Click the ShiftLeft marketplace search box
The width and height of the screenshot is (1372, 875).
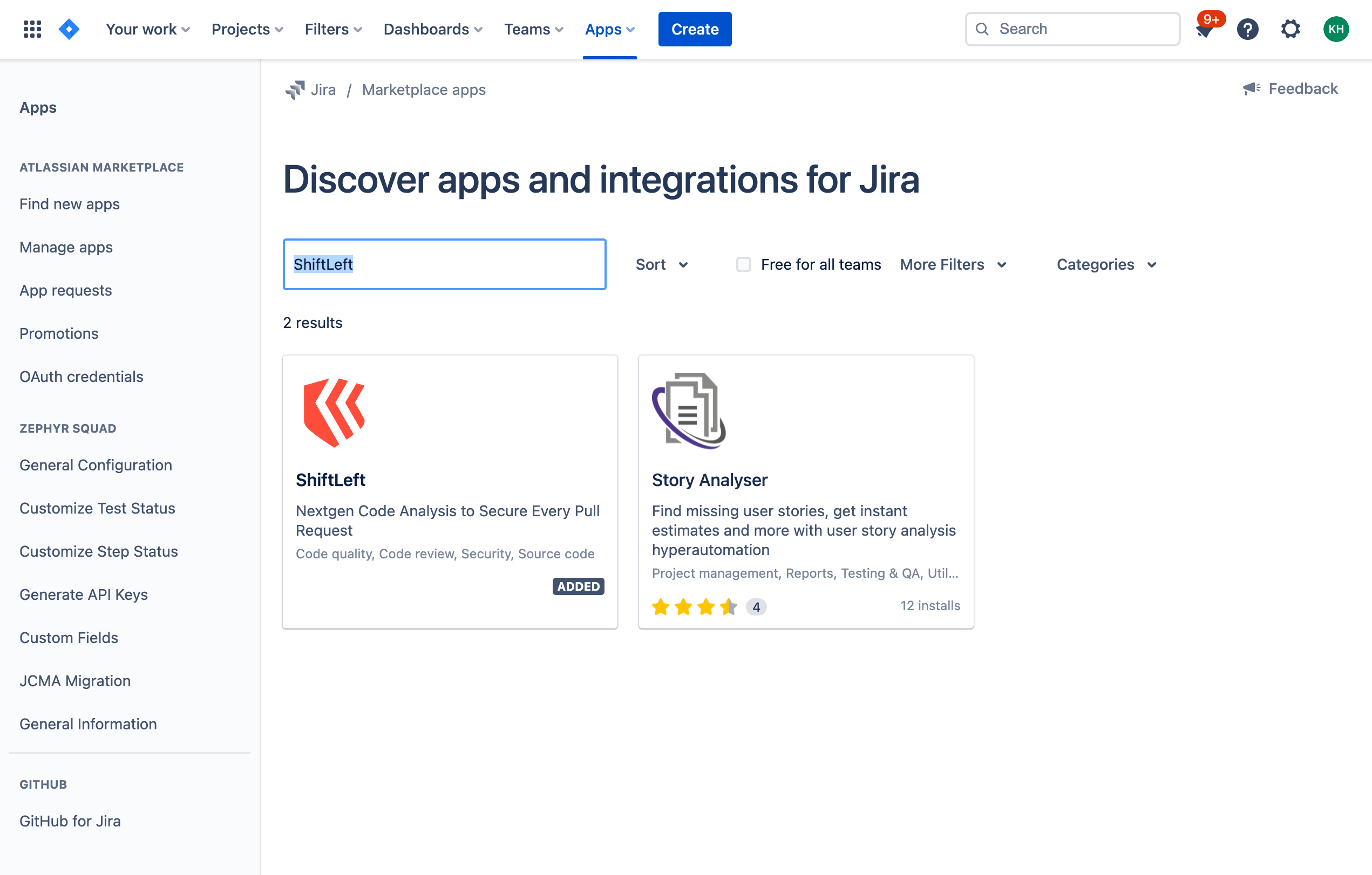444,264
